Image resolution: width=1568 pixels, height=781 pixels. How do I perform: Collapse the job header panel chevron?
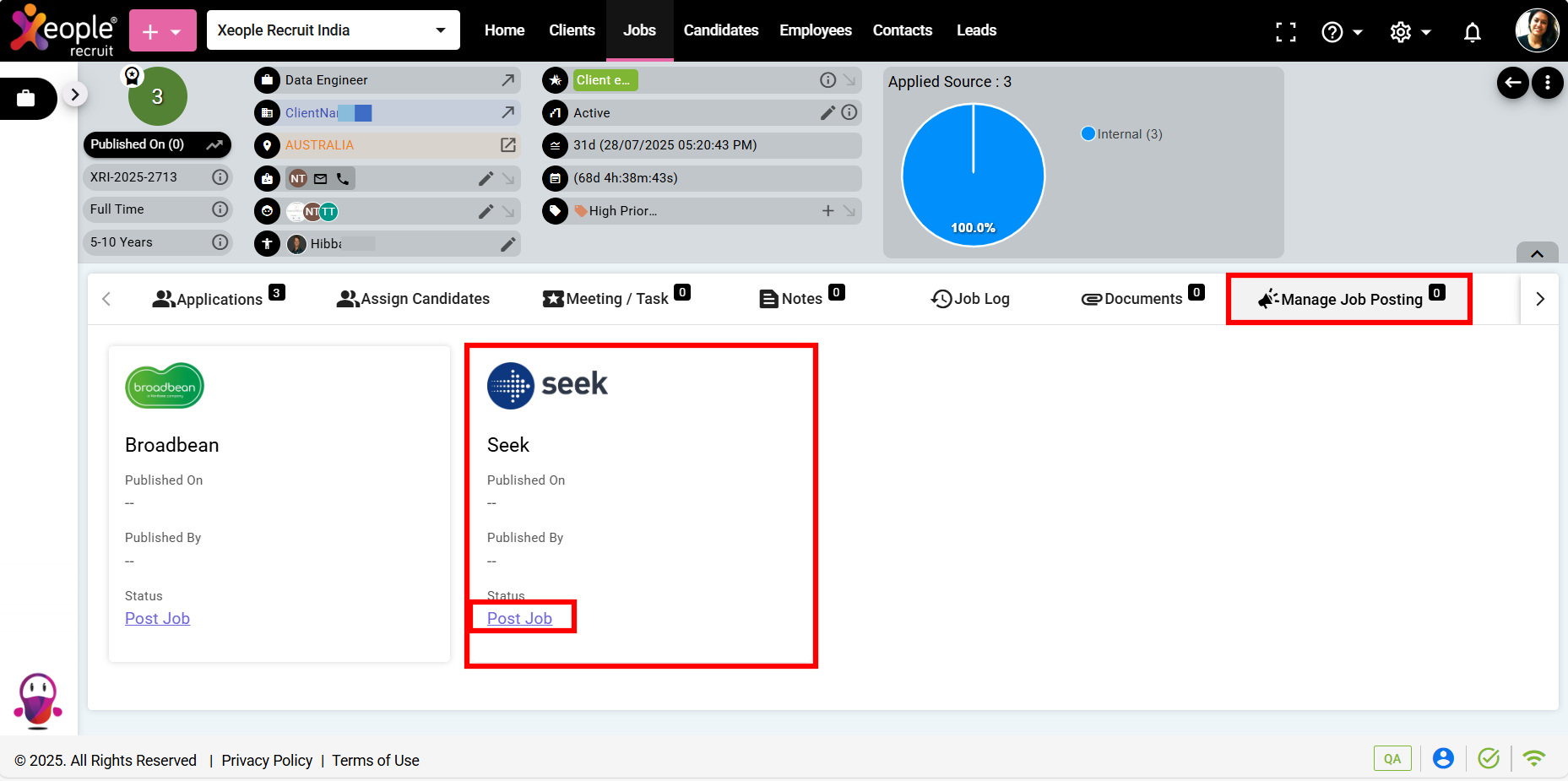(1537, 253)
